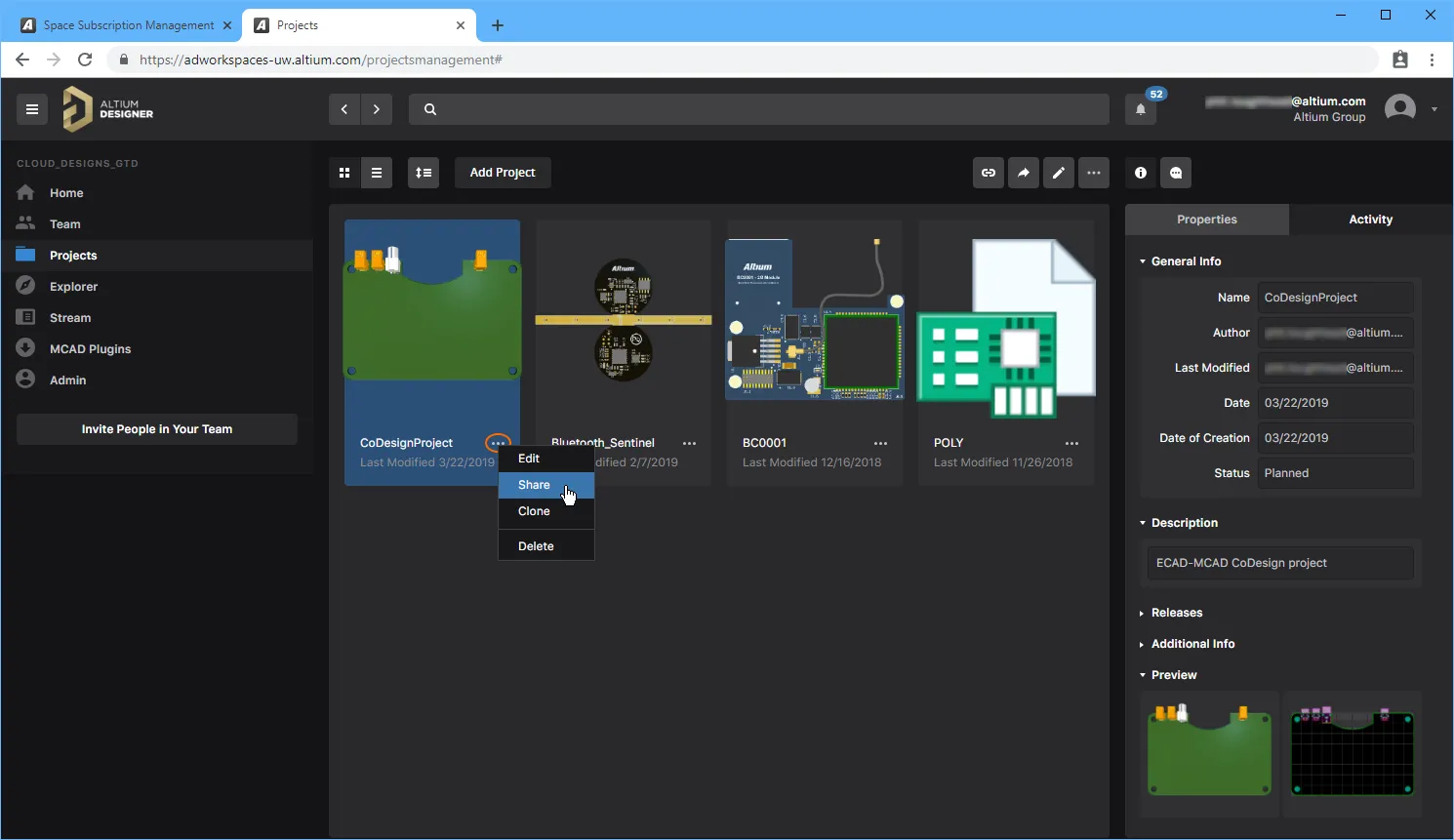Screen dimensions: 1454x840
Task: Go back with the left chevron button
Action: 344,109
